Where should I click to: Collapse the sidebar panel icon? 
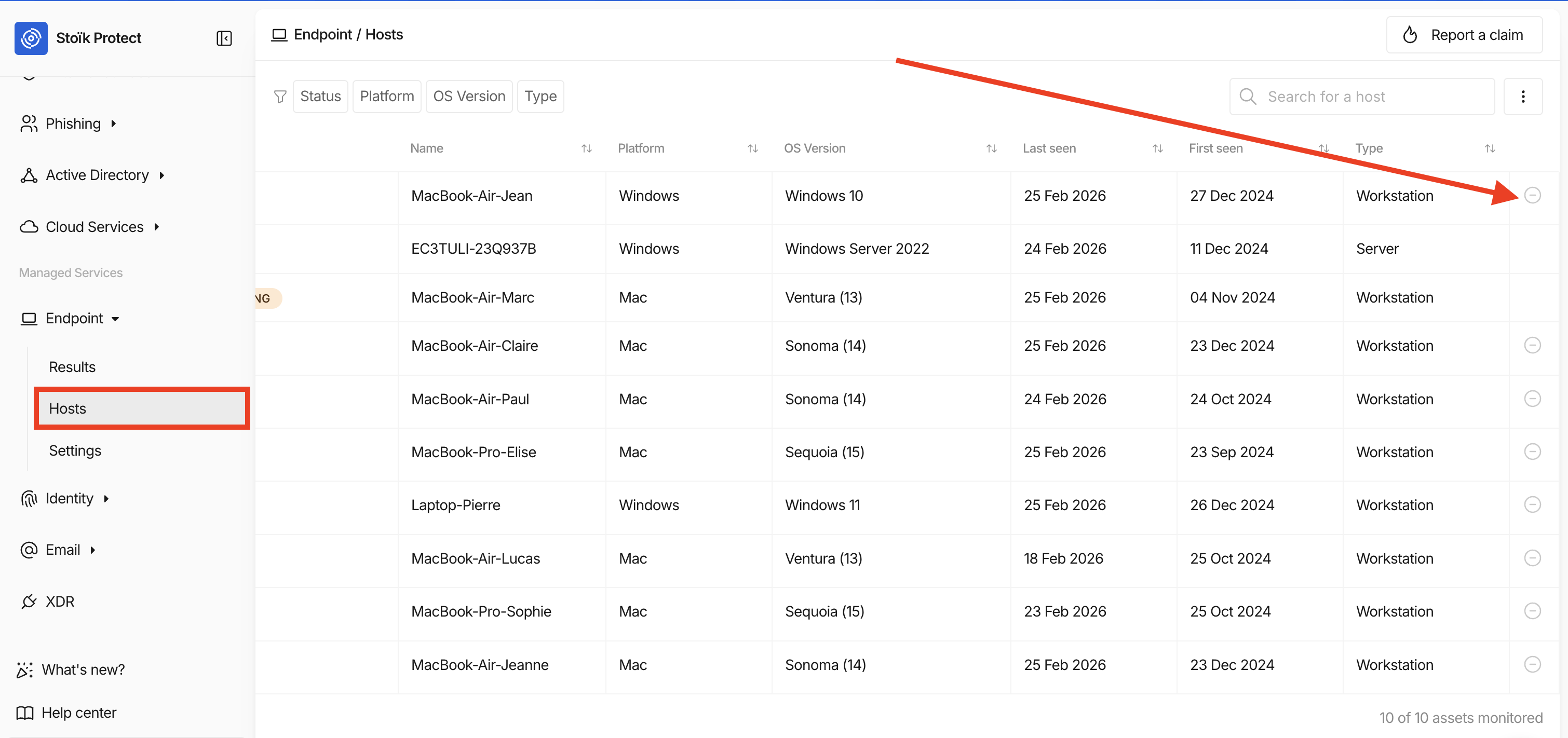coord(224,38)
